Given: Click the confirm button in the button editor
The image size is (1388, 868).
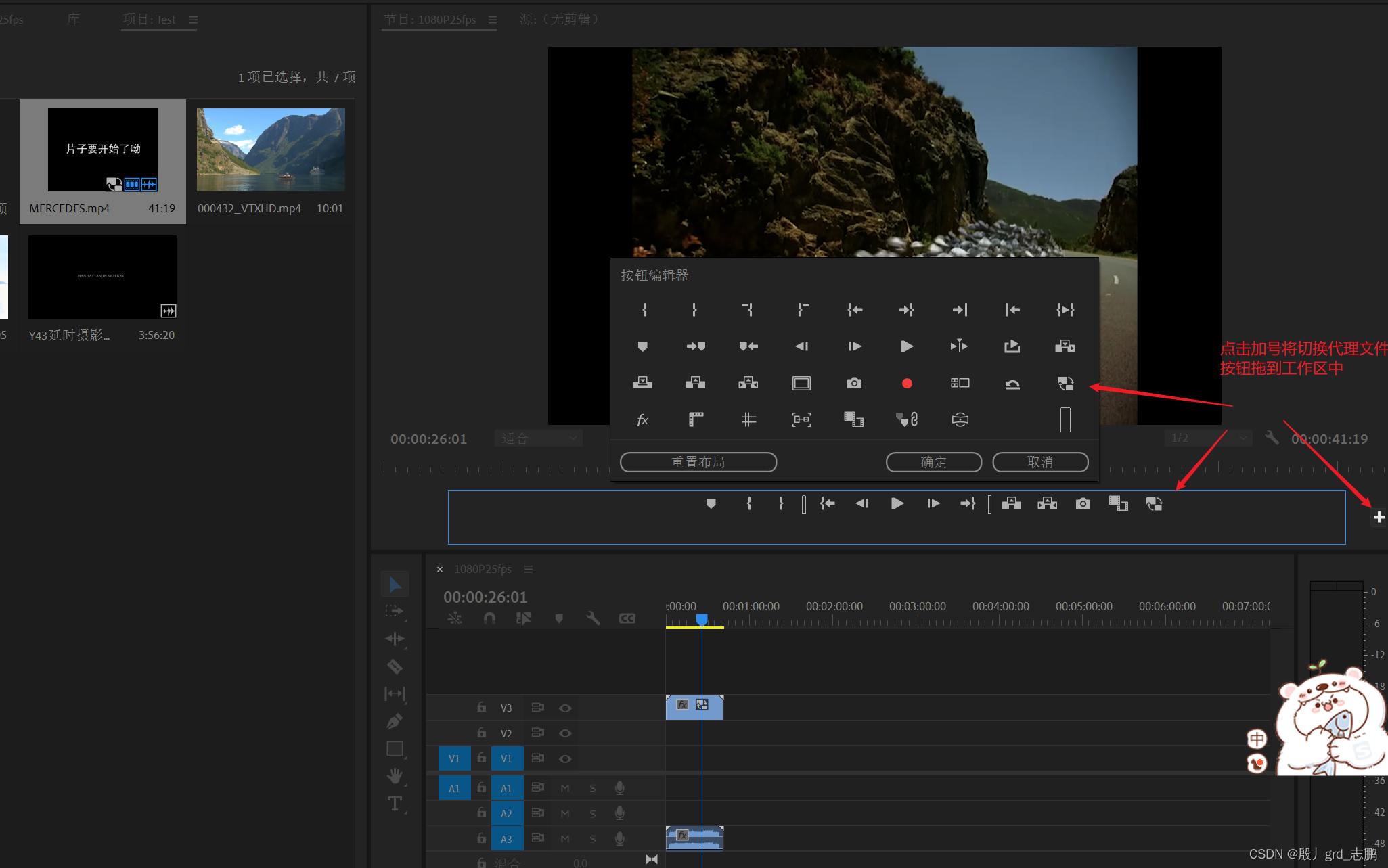Looking at the screenshot, I should pos(933,462).
